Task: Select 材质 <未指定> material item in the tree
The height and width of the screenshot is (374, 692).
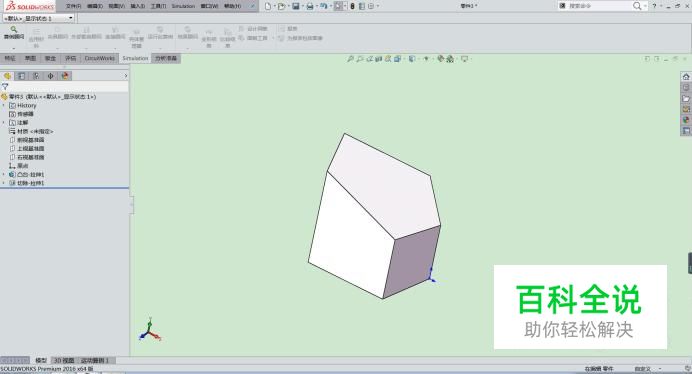Action: tap(31, 132)
